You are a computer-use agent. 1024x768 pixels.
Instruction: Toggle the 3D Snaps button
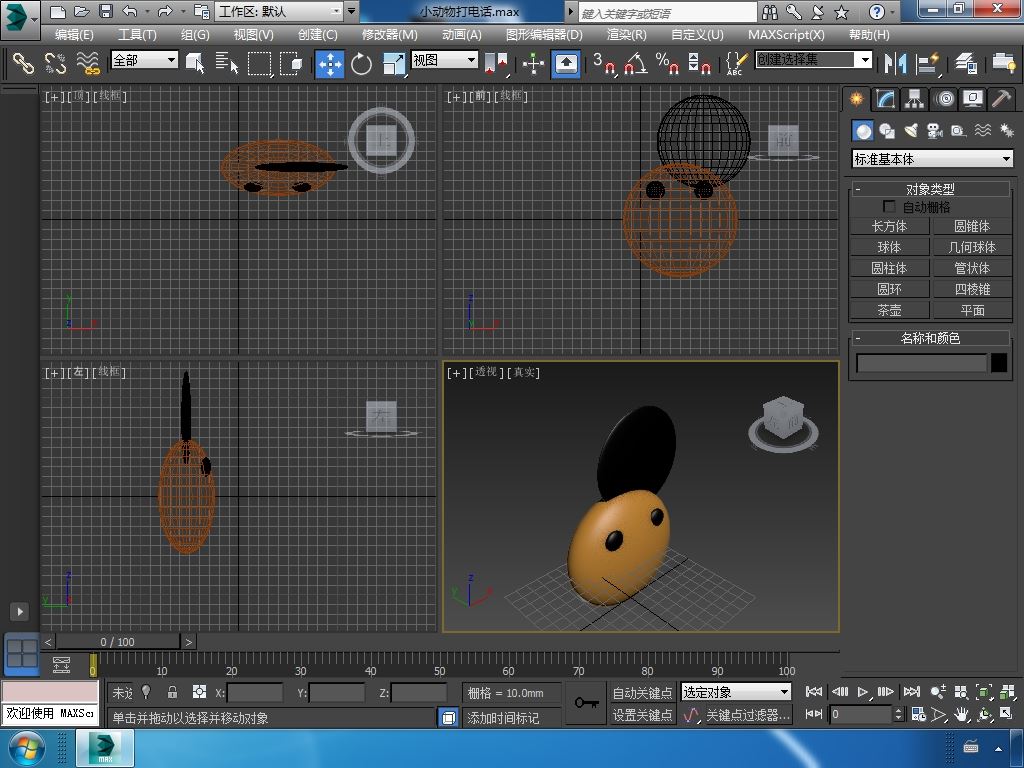604,63
